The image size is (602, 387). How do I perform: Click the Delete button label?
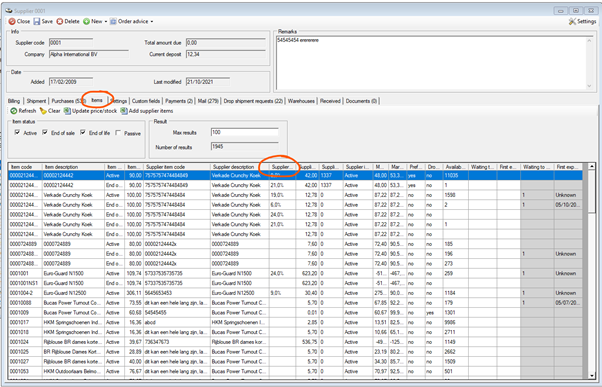tap(72, 22)
